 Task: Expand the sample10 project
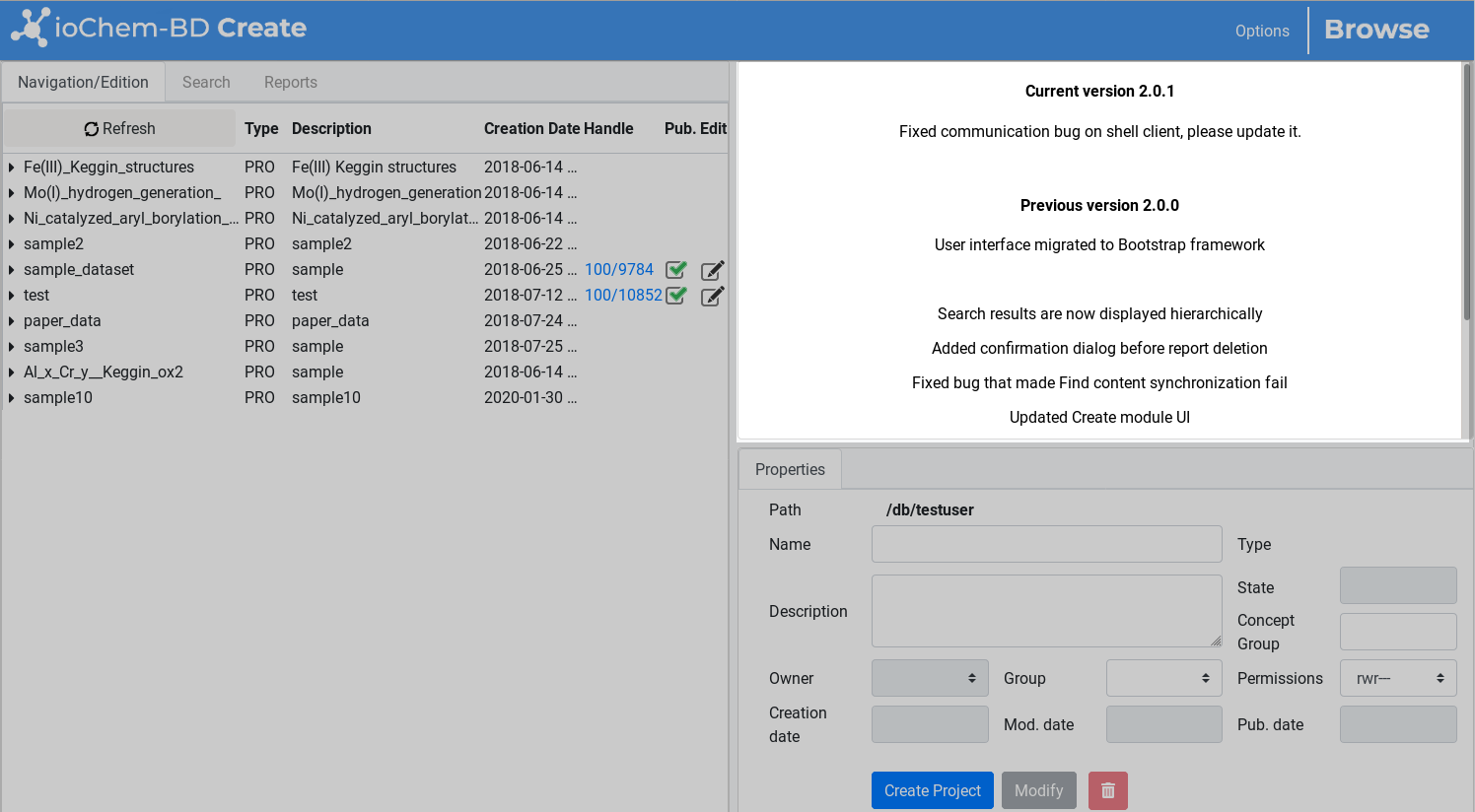pyautogui.click(x=11, y=398)
